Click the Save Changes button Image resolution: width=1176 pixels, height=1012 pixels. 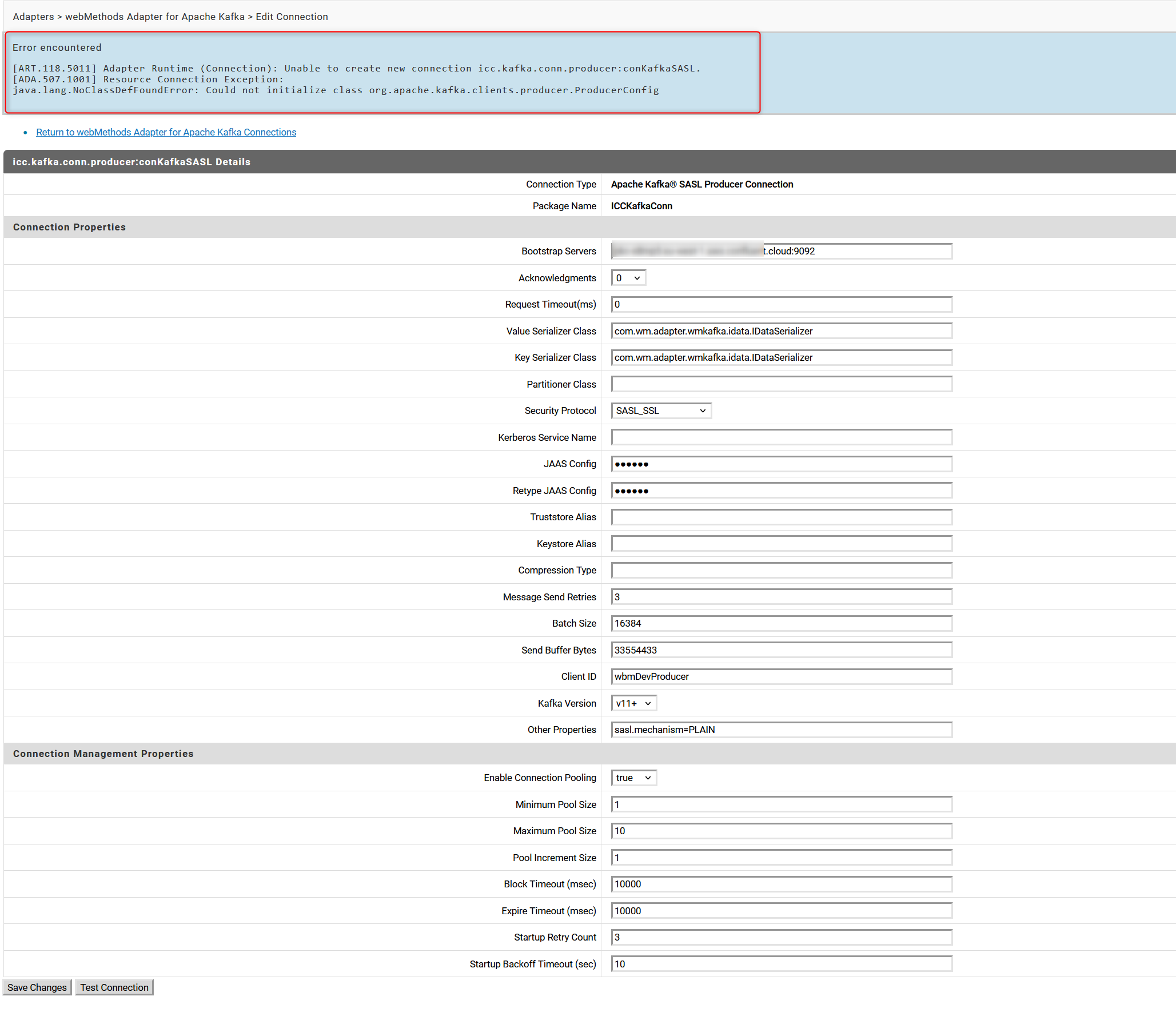[37, 987]
